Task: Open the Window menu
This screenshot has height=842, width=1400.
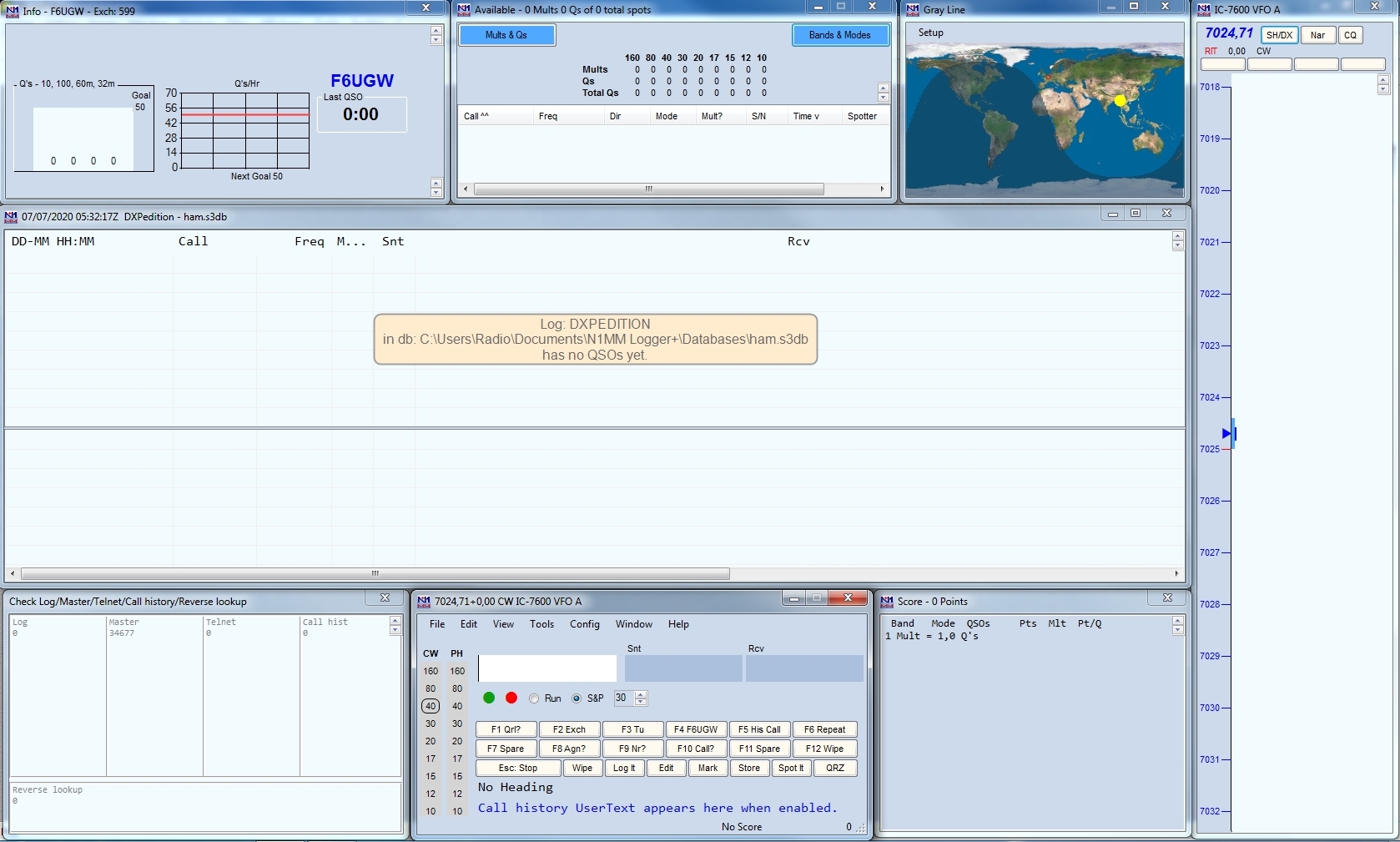Action: click(634, 624)
